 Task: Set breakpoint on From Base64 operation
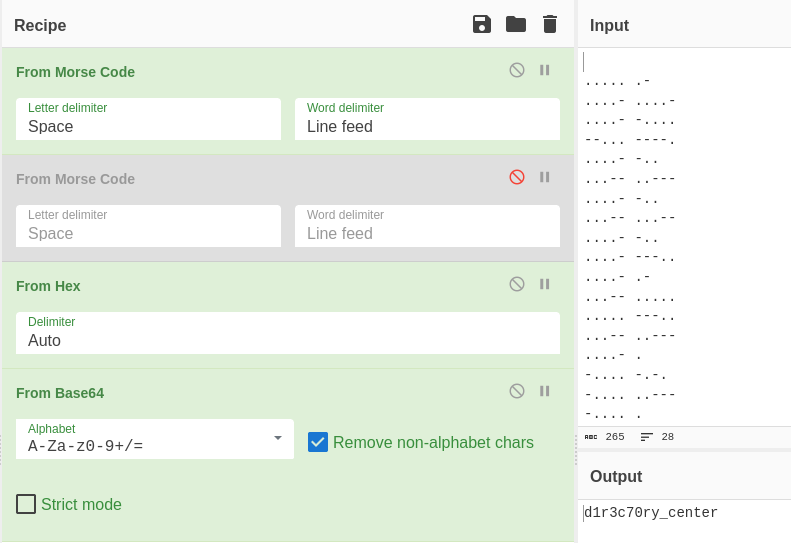[x=545, y=391]
